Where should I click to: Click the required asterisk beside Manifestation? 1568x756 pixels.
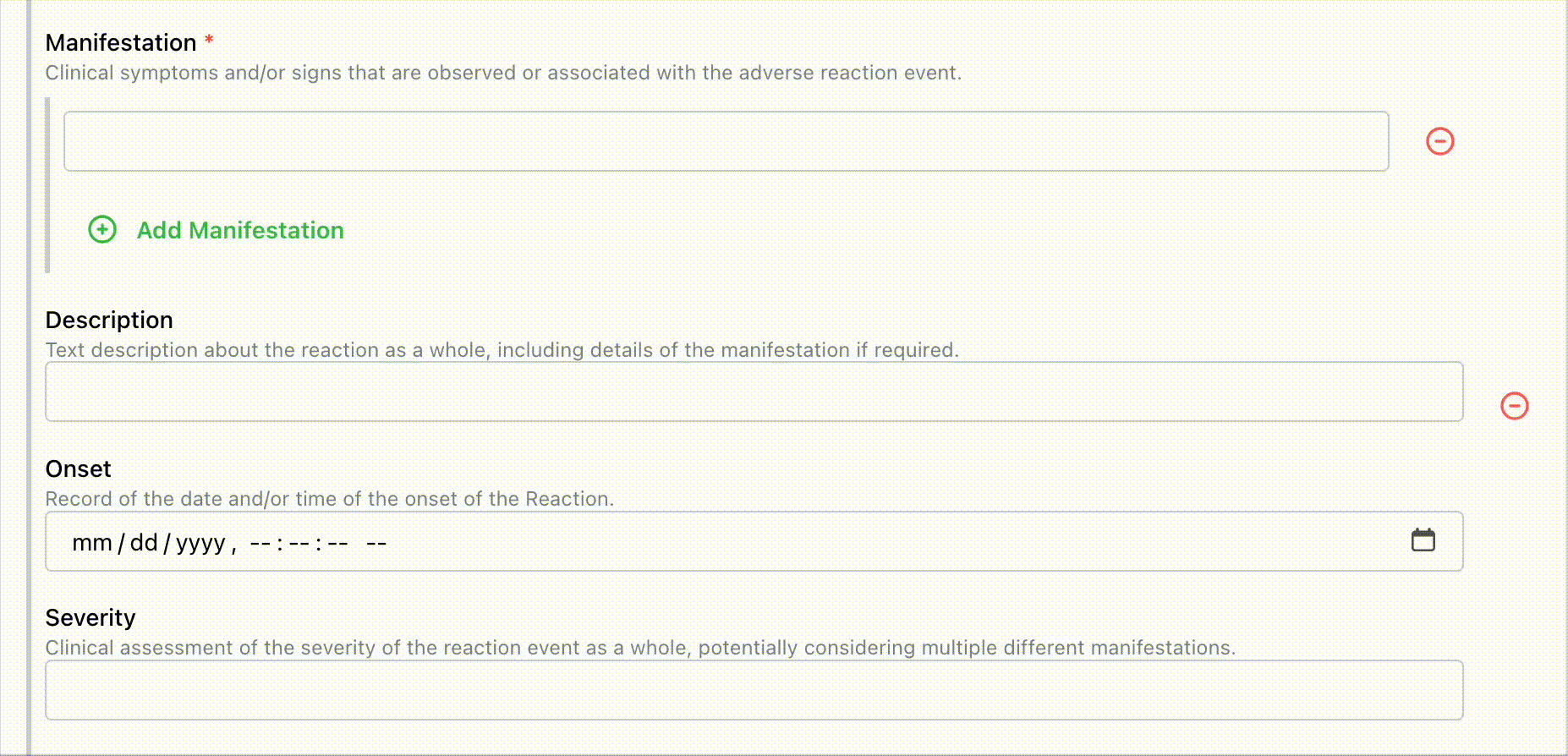(208, 41)
